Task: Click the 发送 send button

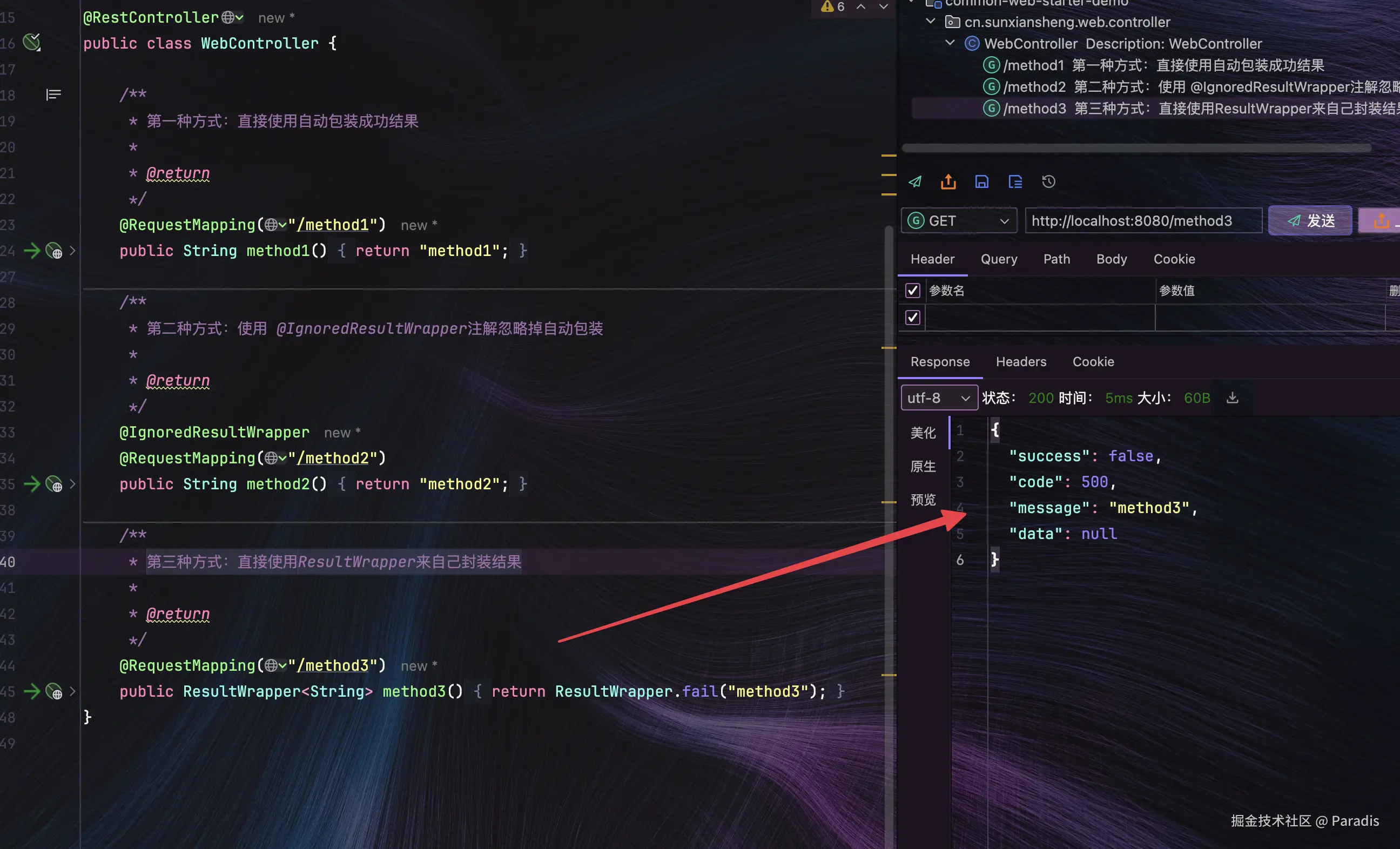Action: point(1310,220)
